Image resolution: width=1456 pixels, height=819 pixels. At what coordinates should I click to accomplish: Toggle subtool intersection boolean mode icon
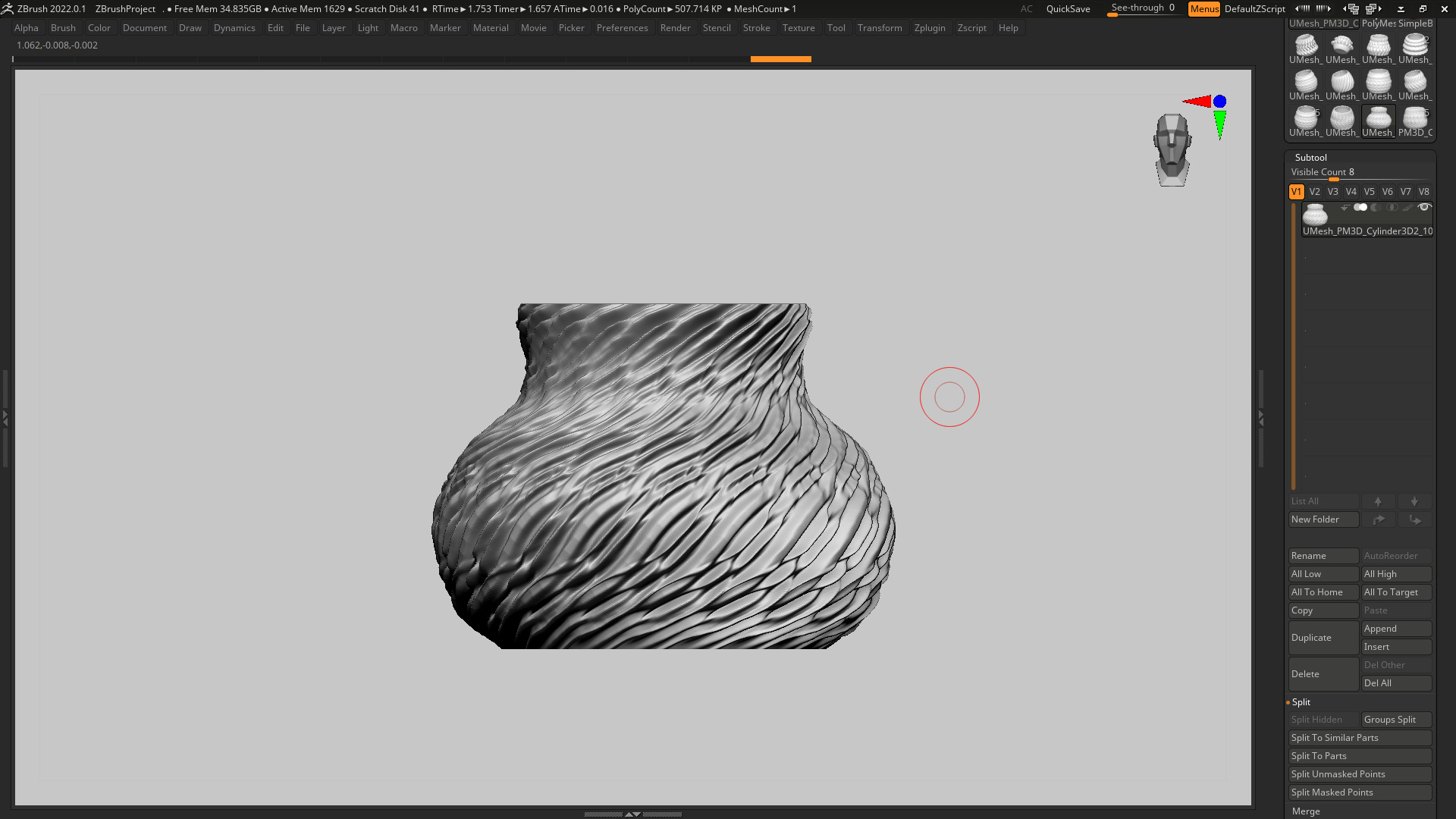click(x=1392, y=207)
